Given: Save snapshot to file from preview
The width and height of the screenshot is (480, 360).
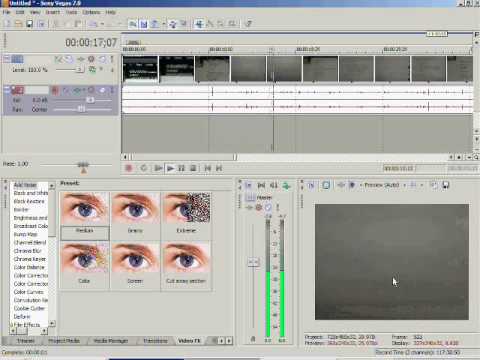Looking at the screenshot, I should click(x=446, y=185).
